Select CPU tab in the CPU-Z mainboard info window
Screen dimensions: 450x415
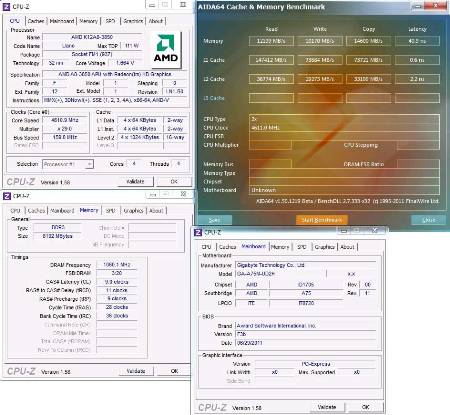tap(206, 247)
